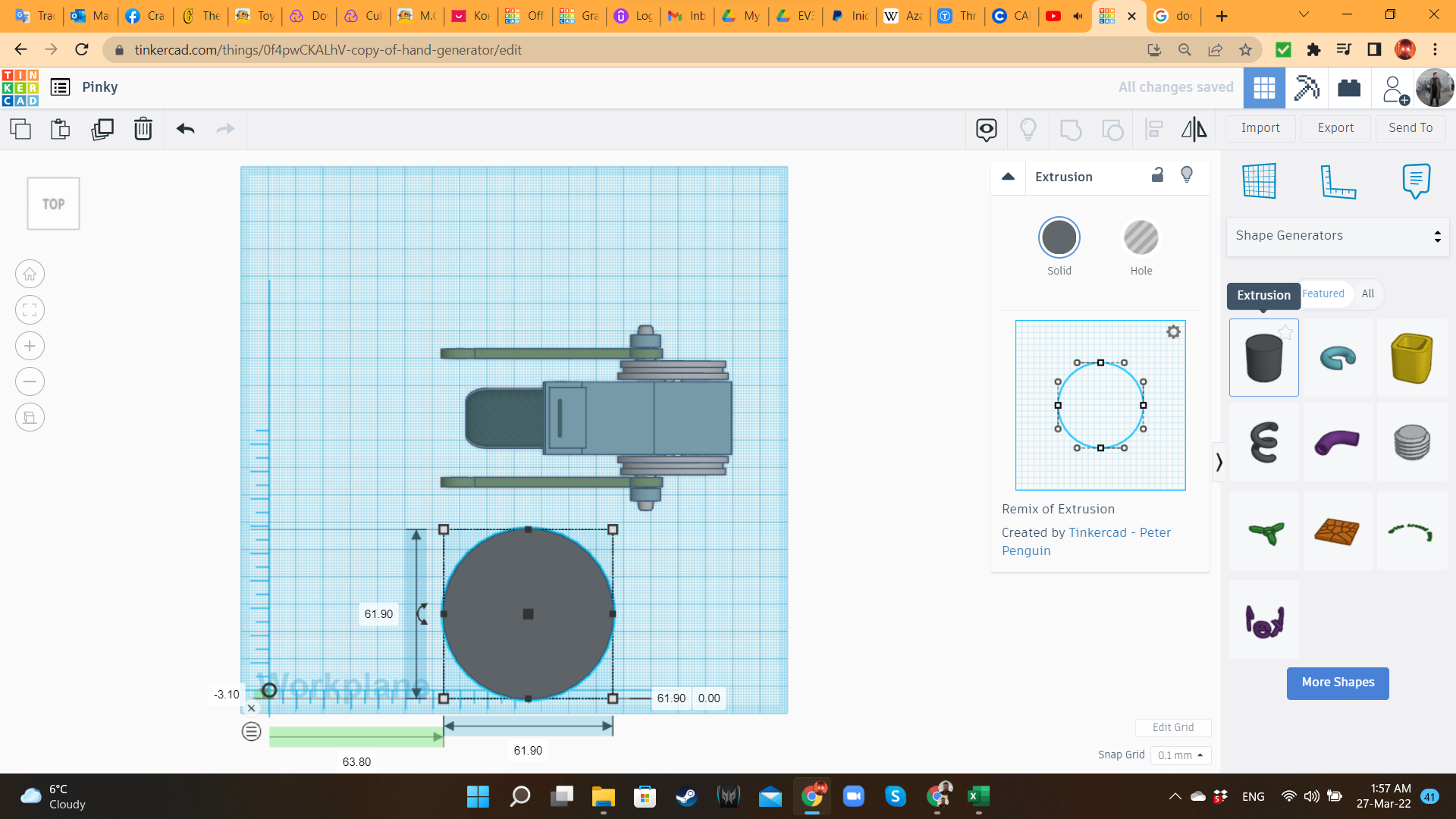The image size is (1456, 819).
Task: Switch to the All shapes tab
Action: pos(1367,293)
